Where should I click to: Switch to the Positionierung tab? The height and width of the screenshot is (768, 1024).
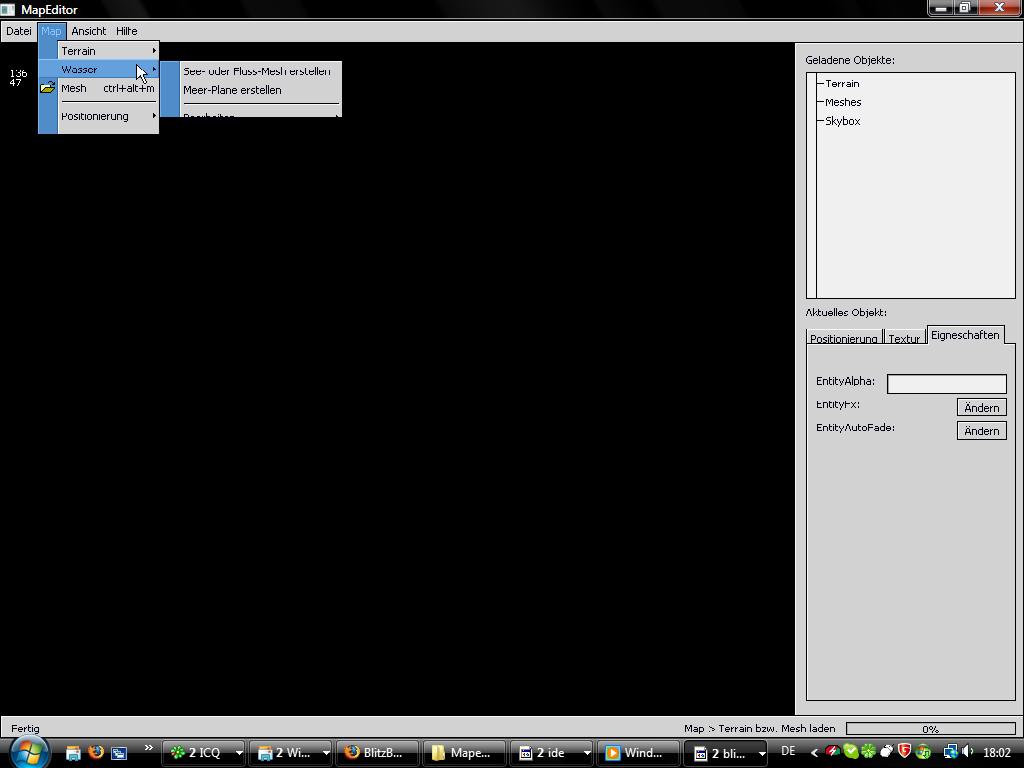(x=843, y=338)
